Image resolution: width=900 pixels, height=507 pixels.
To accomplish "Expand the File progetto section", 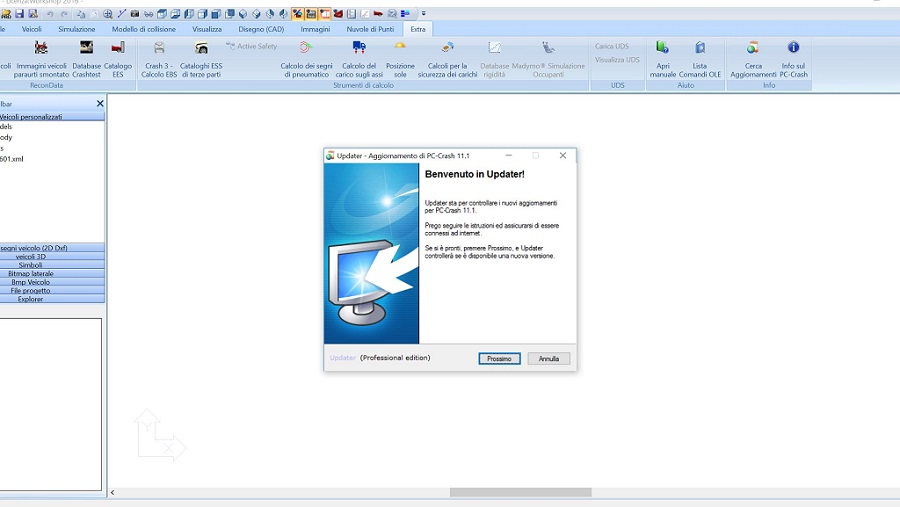I will click(52, 291).
